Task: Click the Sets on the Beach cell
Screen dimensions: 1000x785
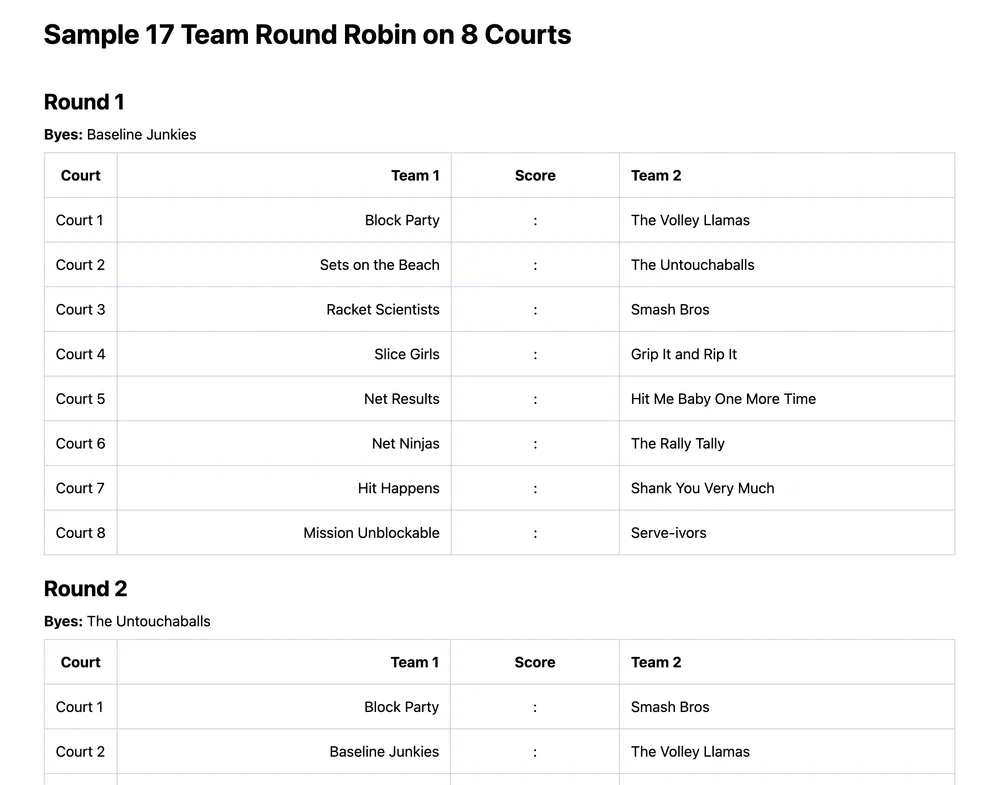Action: click(x=379, y=265)
